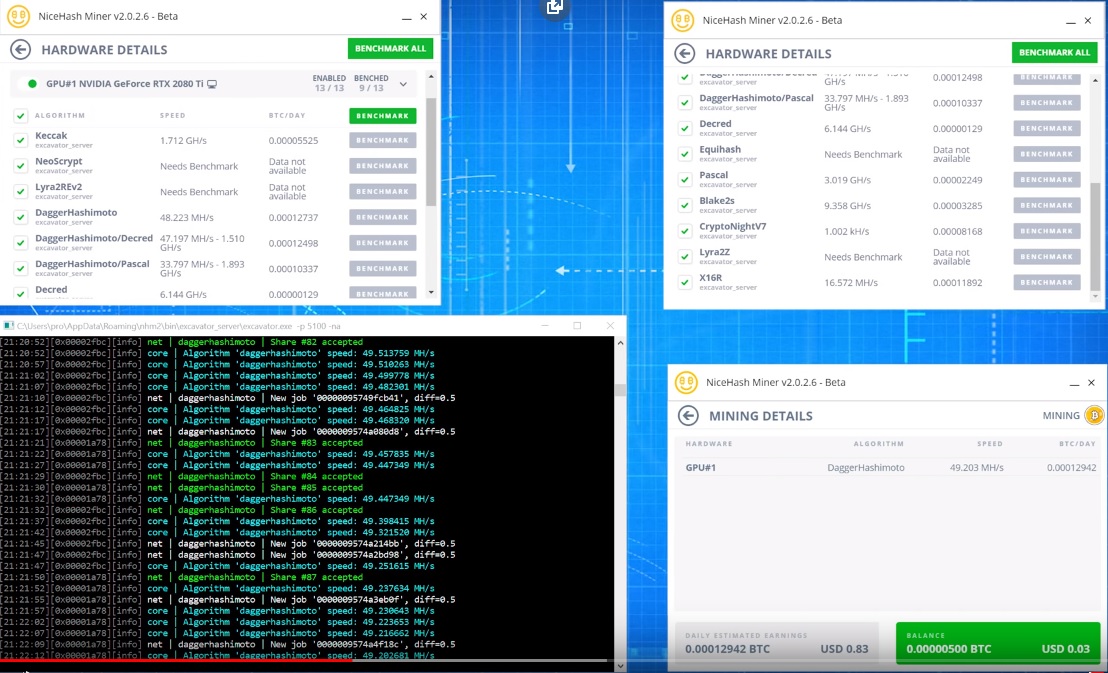Uncheck the X16R algorithm checkbox
Image resolution: width=1108 pixels, height=673 pixels.
685,283
